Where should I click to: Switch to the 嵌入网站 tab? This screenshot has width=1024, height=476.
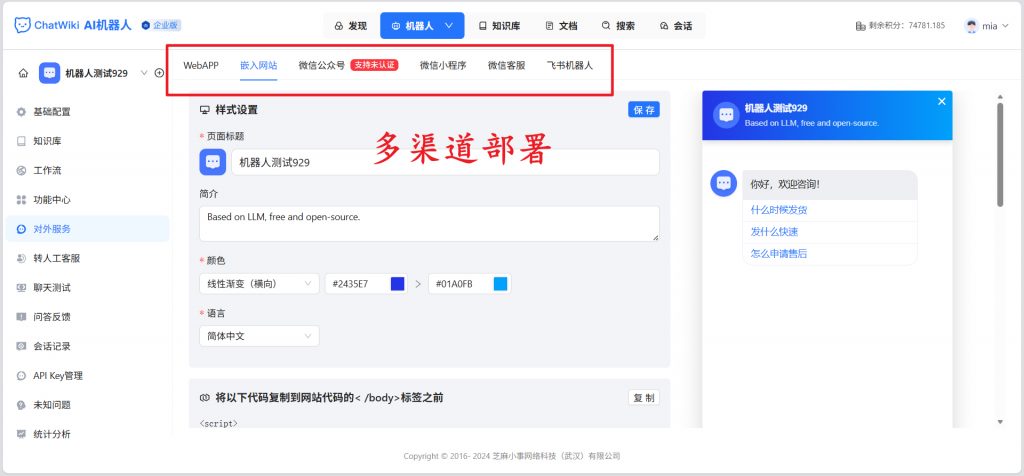259,65
